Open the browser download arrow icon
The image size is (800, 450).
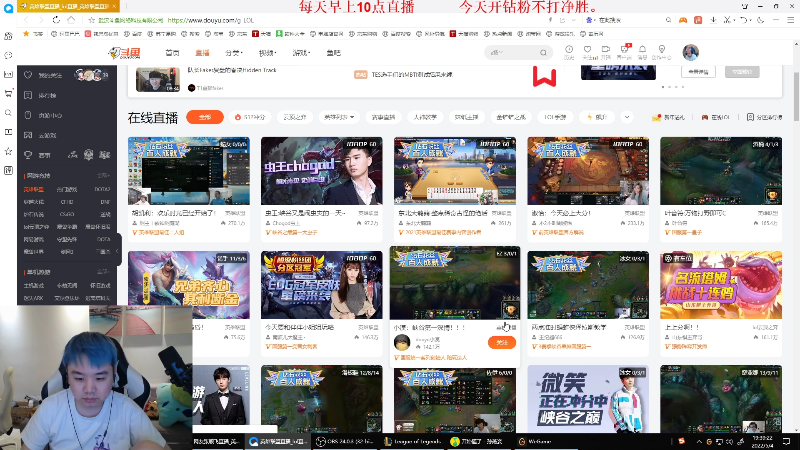click(x=713, y=20)
